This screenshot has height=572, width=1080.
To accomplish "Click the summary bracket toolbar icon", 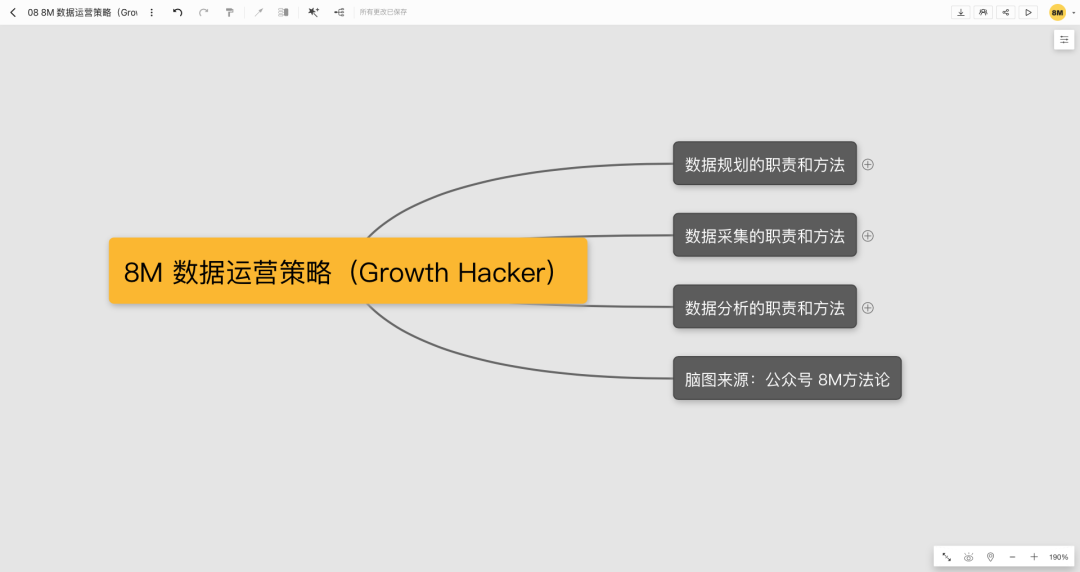I will point(283,12).
